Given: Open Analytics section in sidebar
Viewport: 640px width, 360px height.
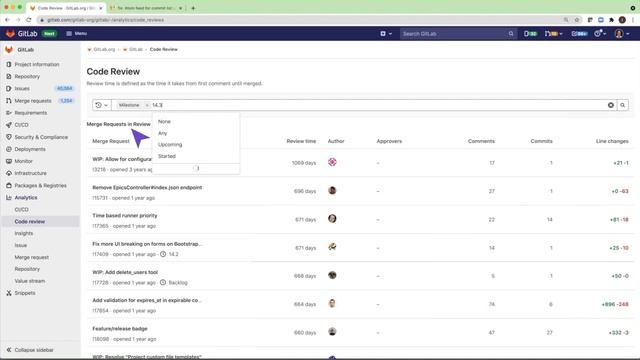Looking at the screenshot, I should point(26,198).
